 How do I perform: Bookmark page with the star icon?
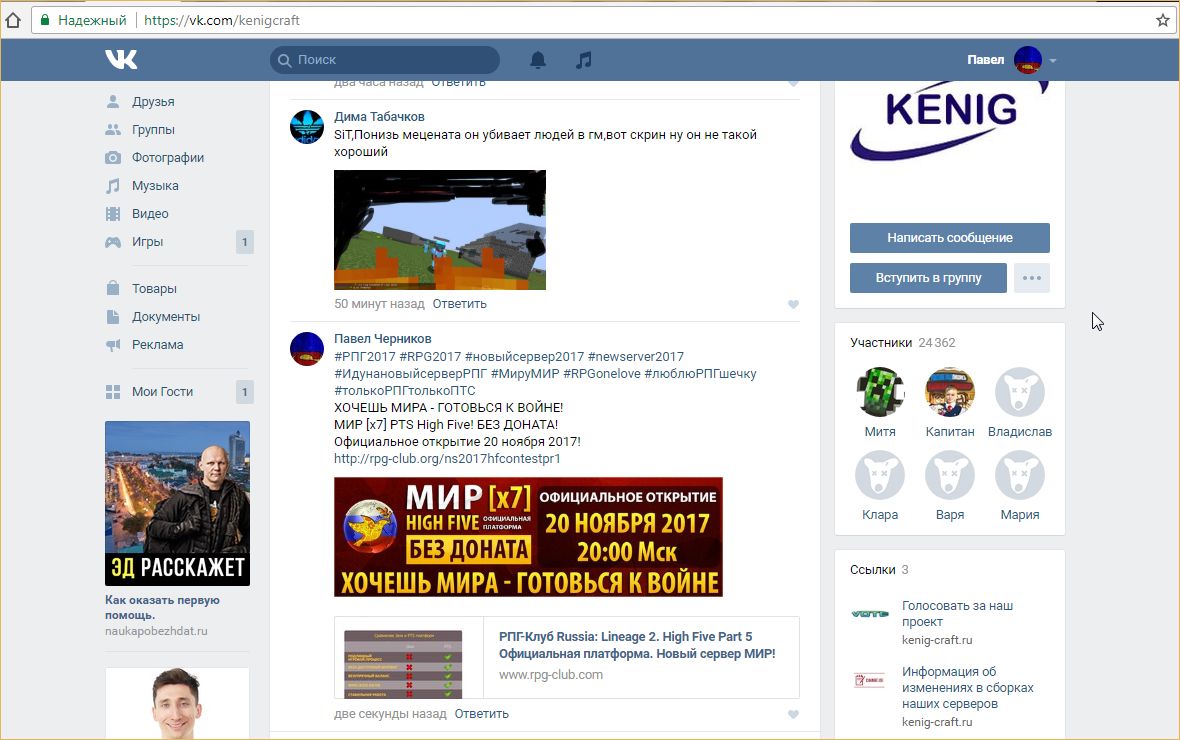tap(1162, 20)
